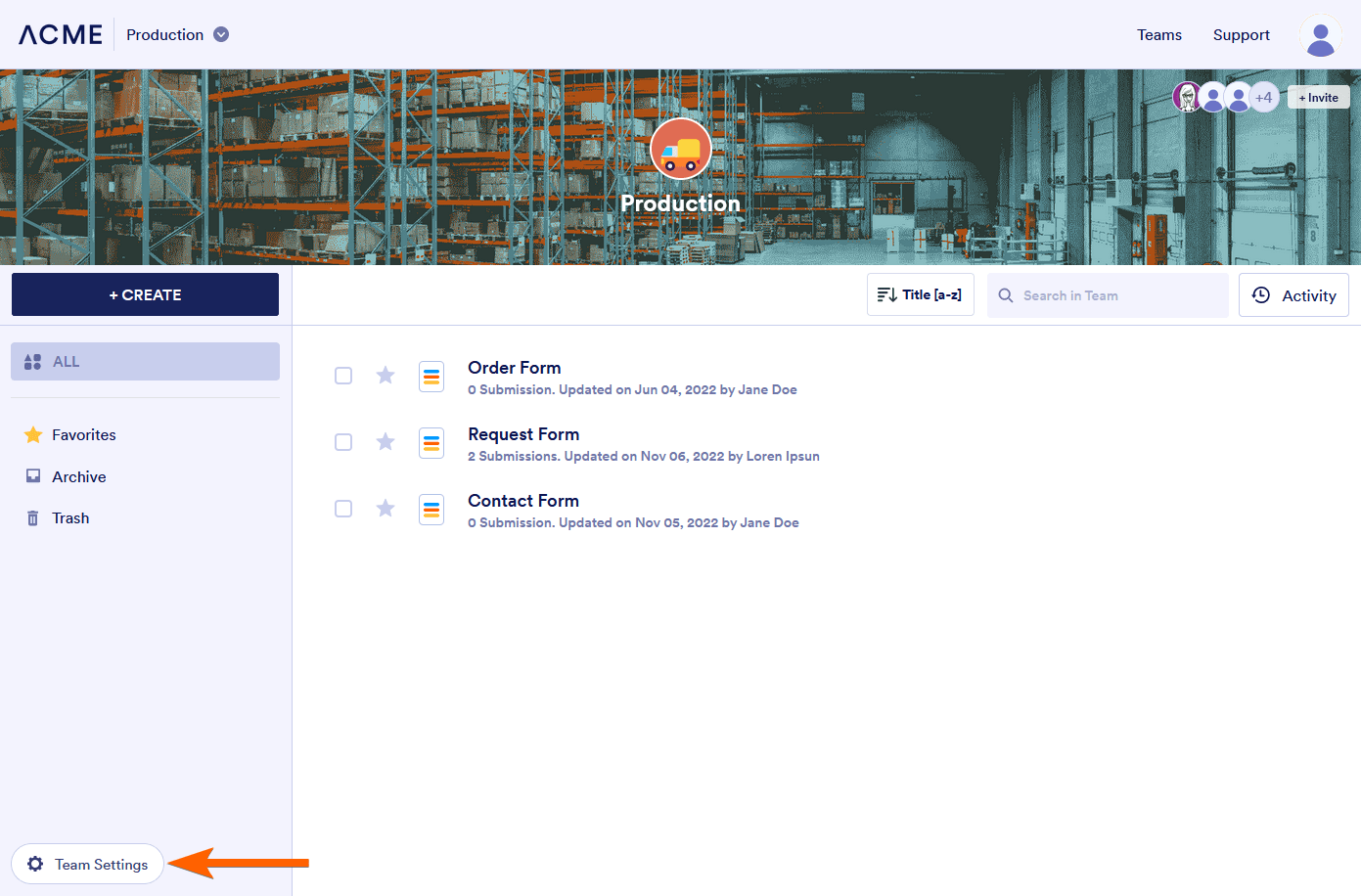Click the Production team truck avatar

[x=681, y=149]
